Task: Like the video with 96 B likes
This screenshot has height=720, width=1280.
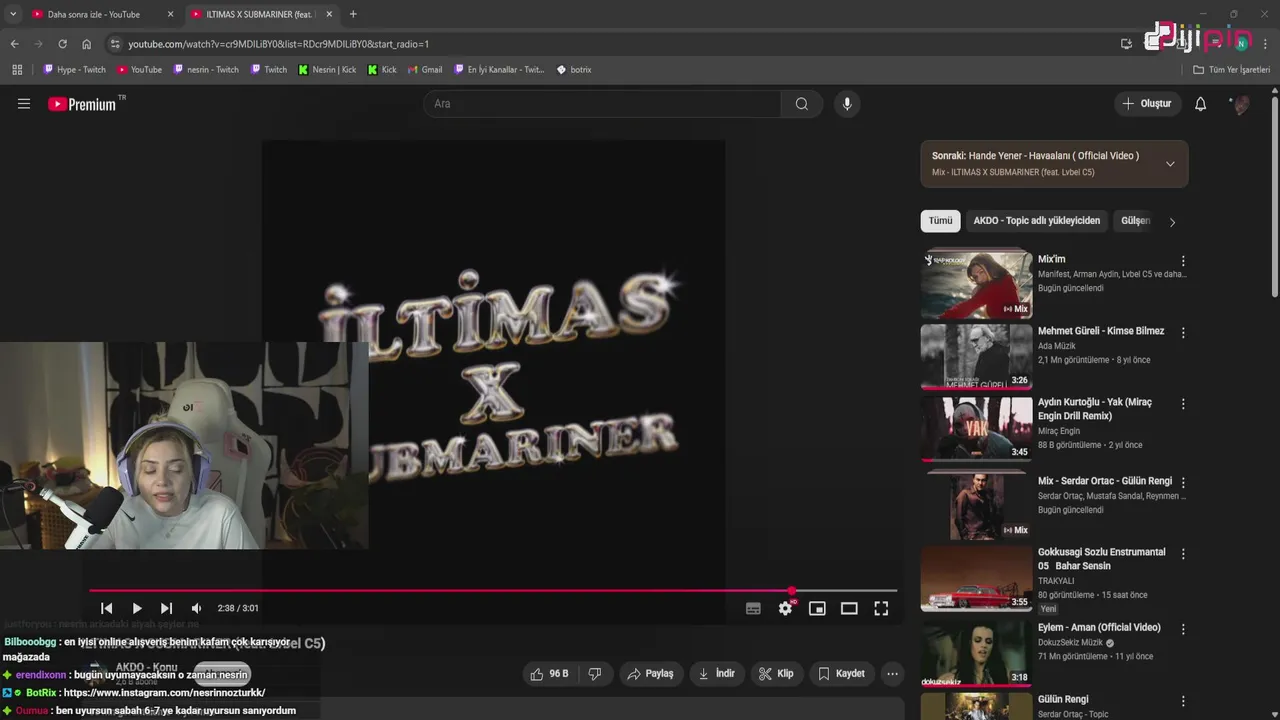Action: click(549, 674)
